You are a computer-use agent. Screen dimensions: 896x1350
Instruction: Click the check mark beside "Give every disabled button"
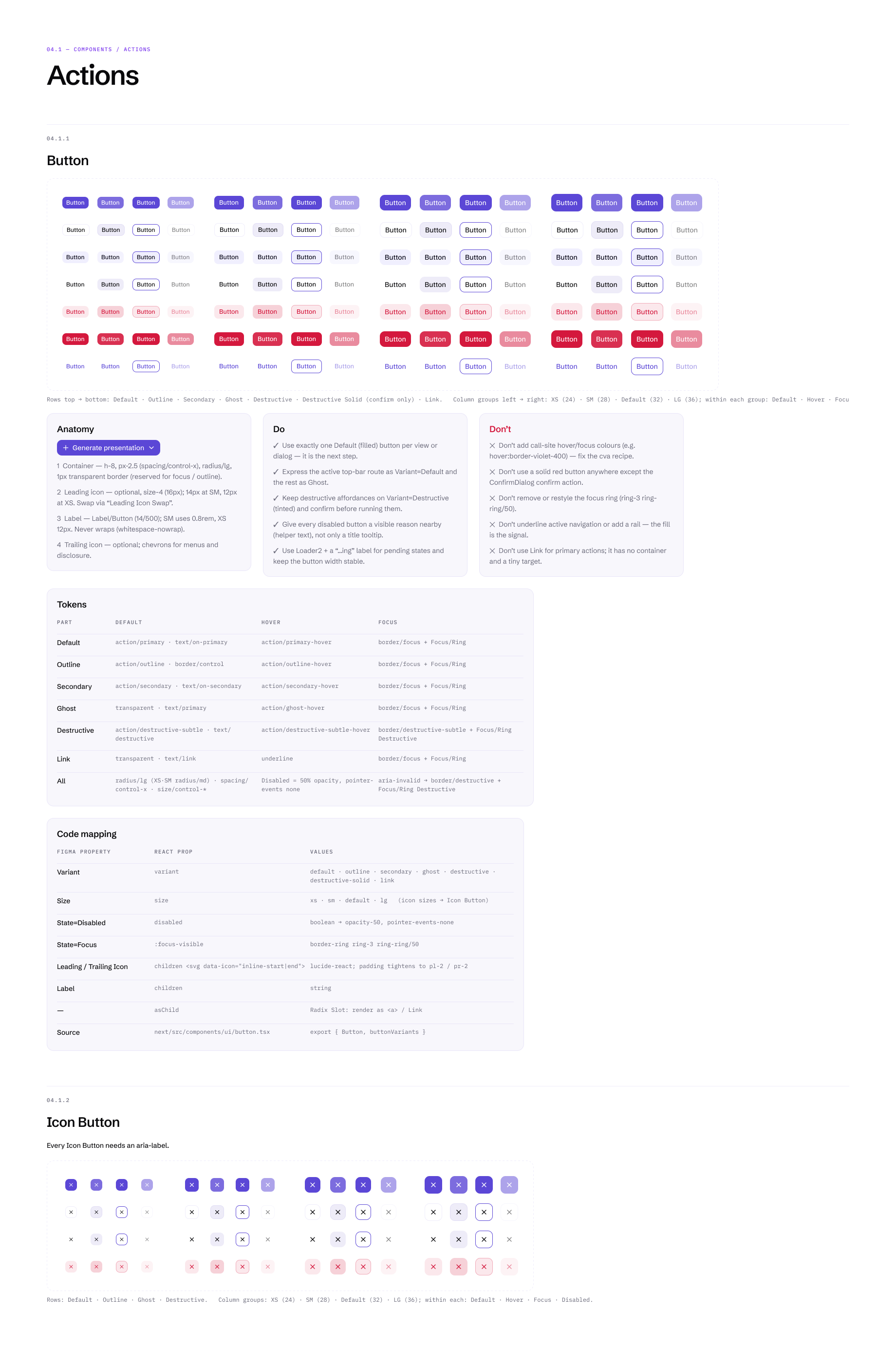(x=276, y=524)
